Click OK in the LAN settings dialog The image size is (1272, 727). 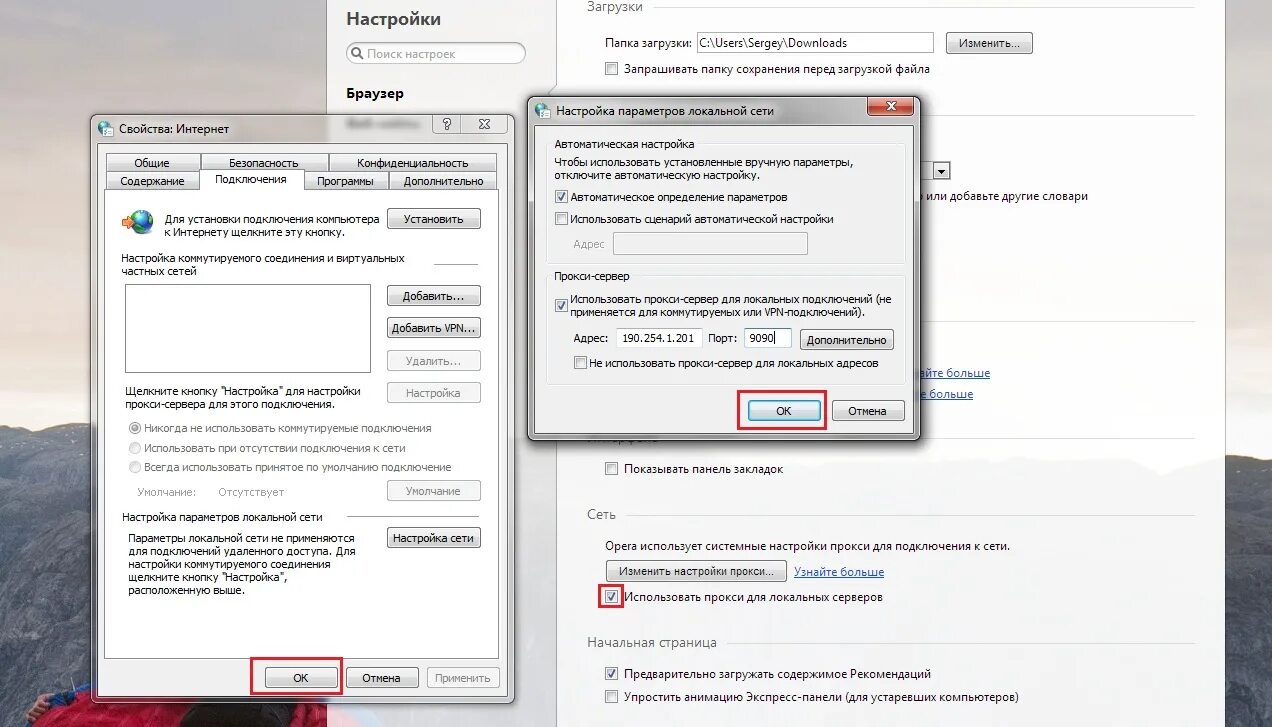pyautogui.click(x=783, y=411)
